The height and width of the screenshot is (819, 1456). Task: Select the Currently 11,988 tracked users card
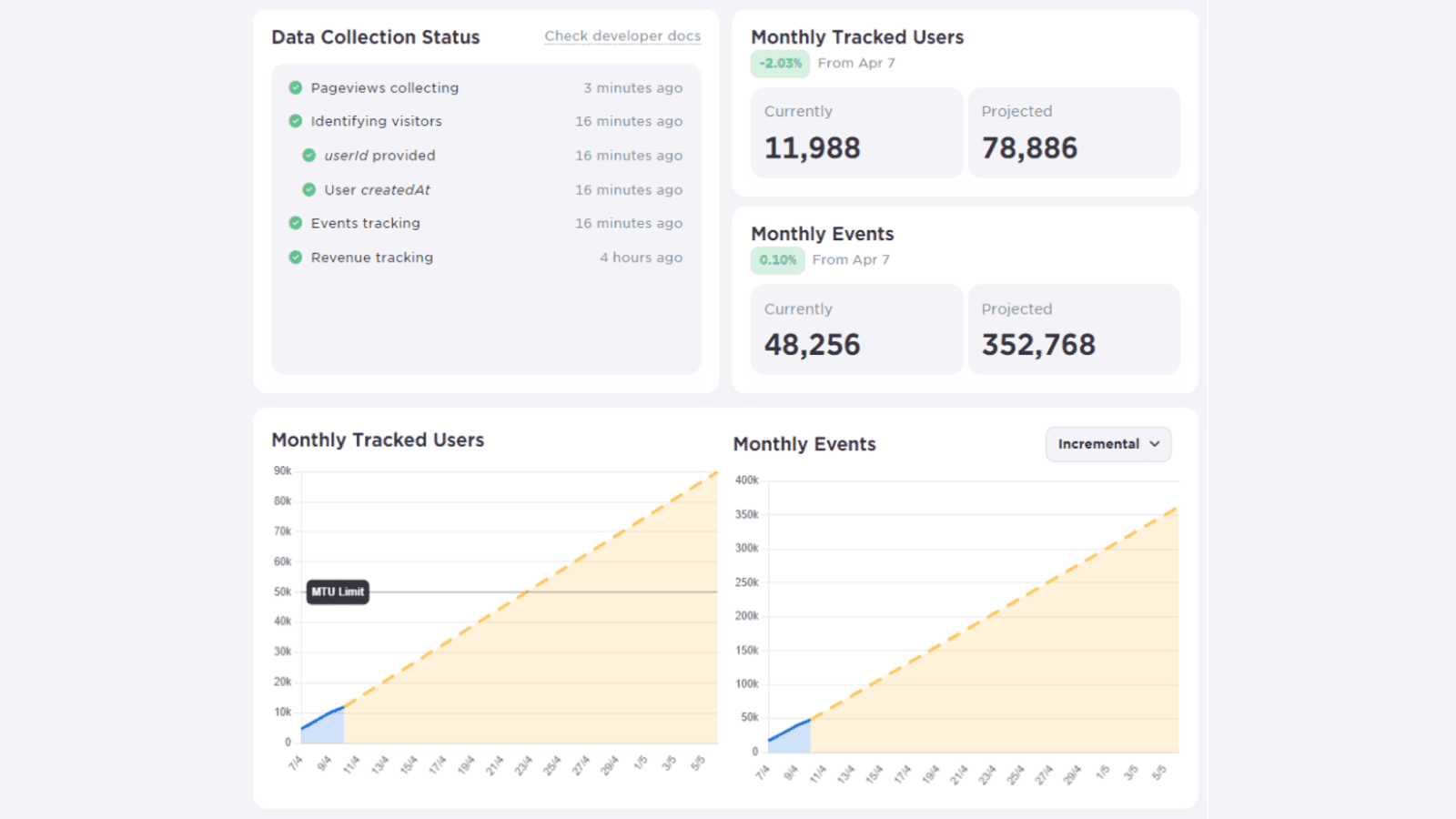click(855, 133)
